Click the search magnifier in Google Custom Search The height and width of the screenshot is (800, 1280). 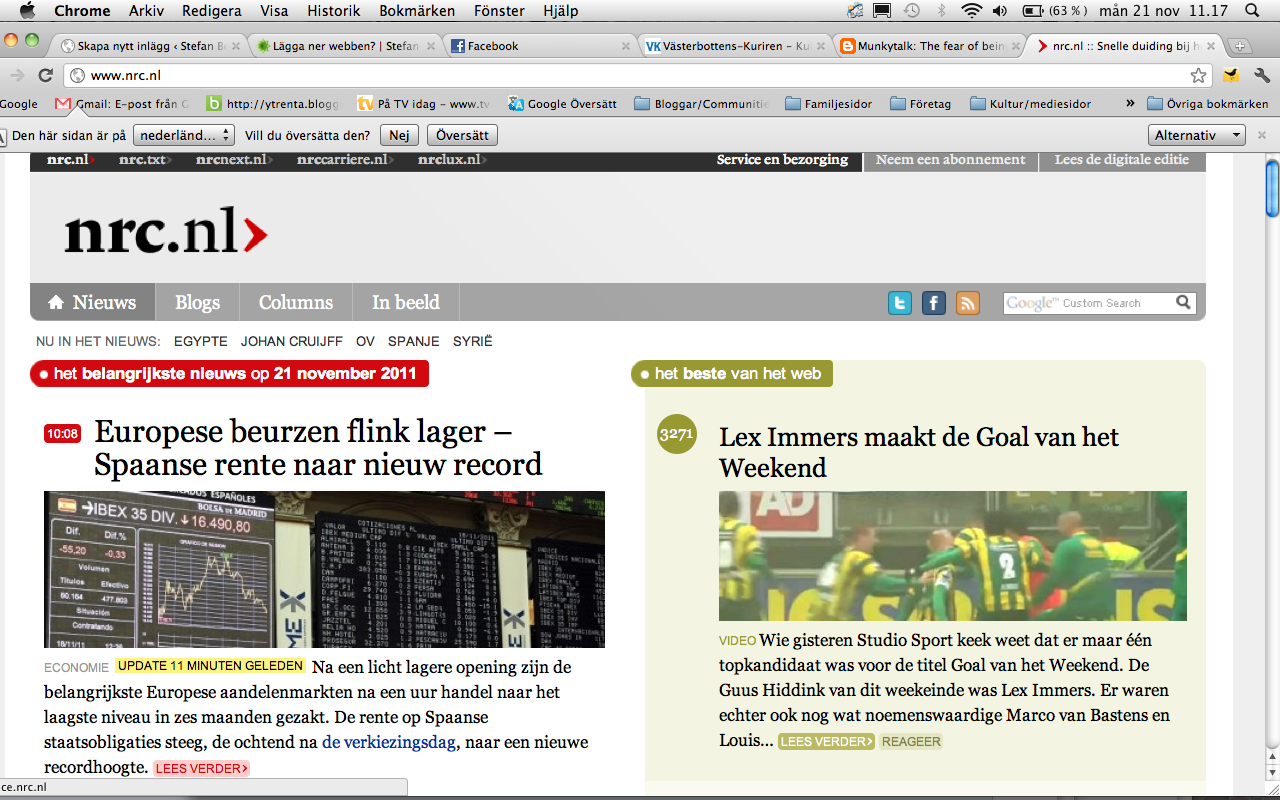pyautogui.click(x=1184, y=302)
